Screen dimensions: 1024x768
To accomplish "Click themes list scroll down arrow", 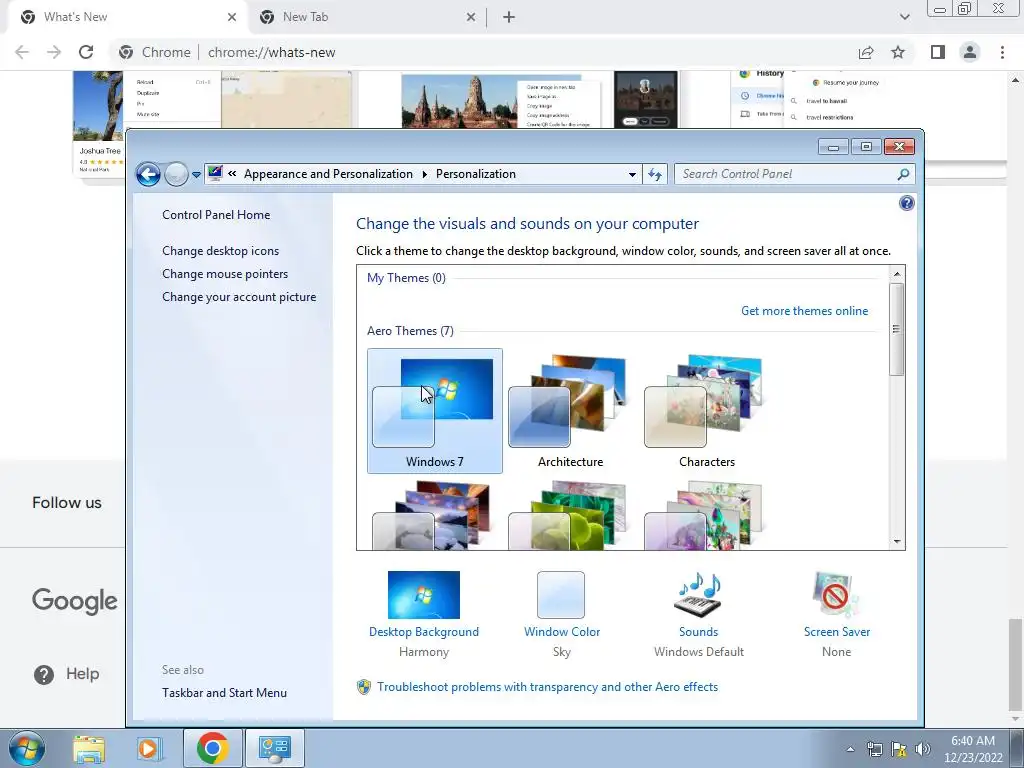I will coord(897,541).
